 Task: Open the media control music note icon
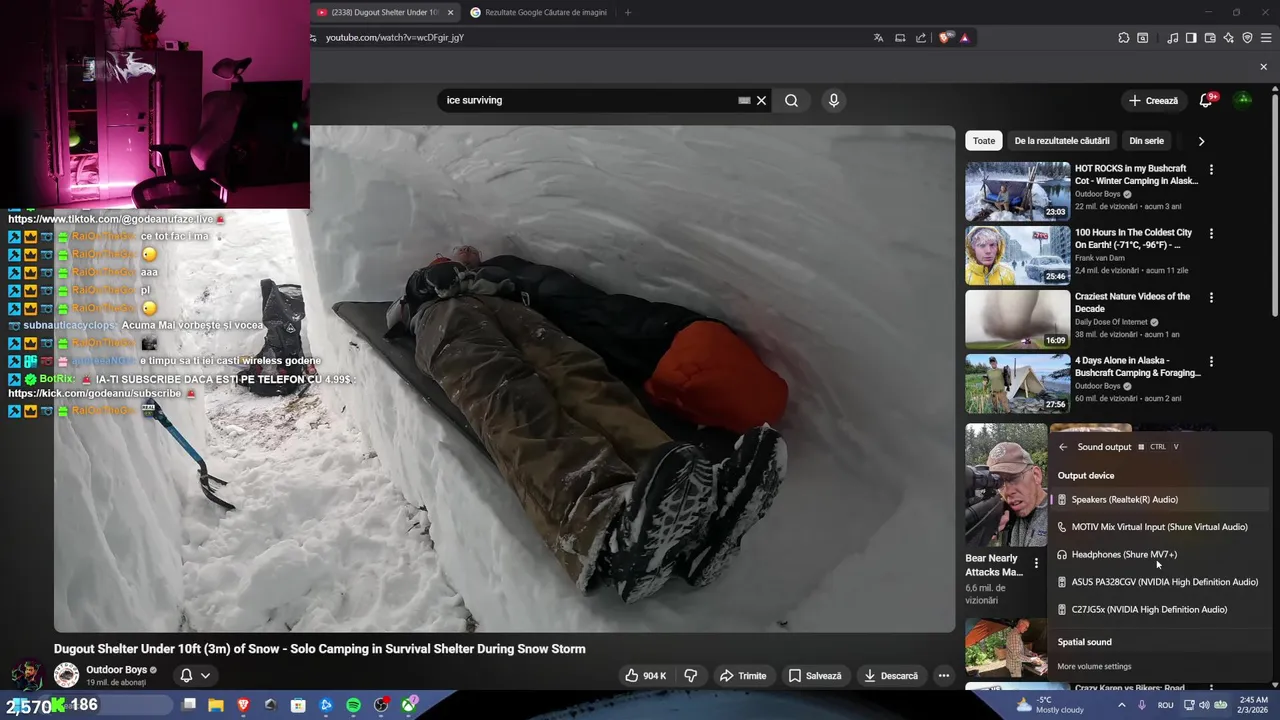click(1172, 38)
